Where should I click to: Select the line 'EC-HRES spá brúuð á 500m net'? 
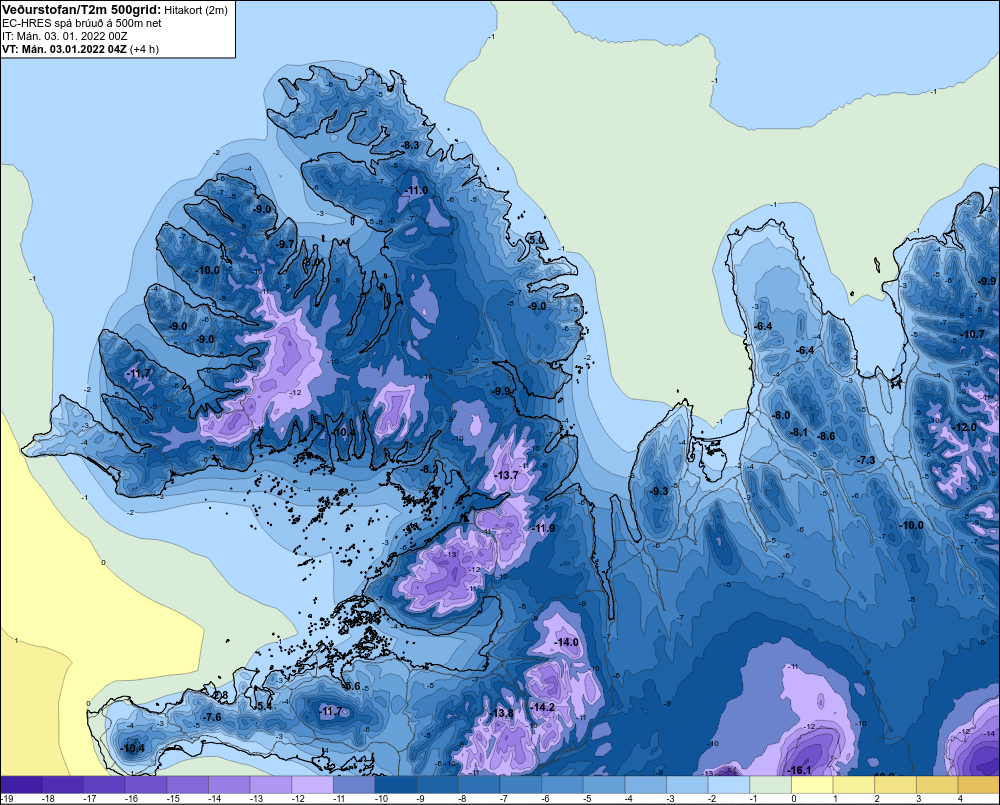(x=82, y=23)
